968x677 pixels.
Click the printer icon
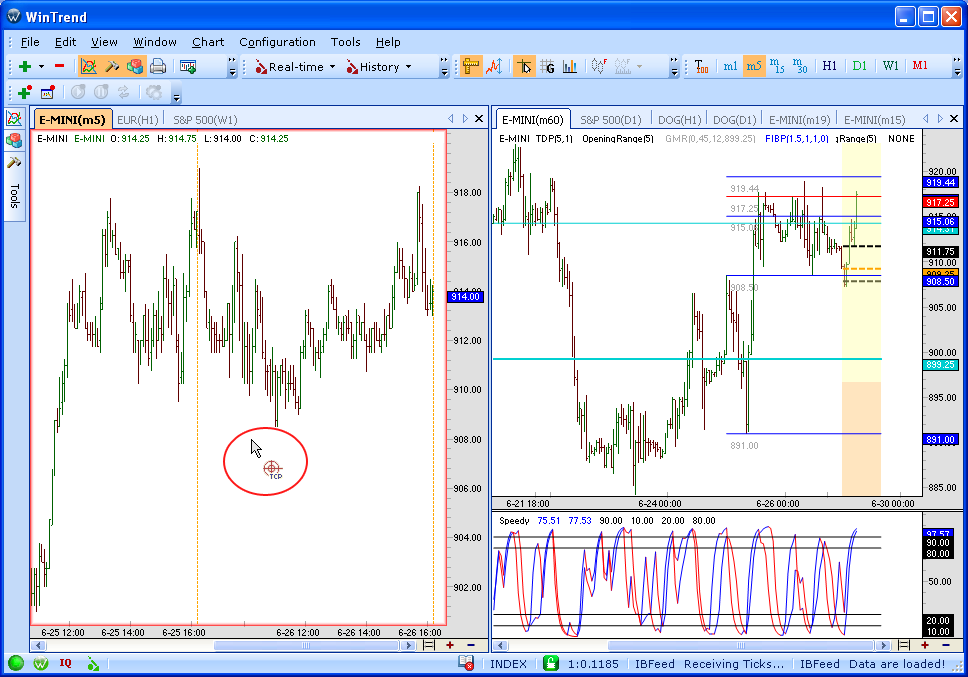158,66
